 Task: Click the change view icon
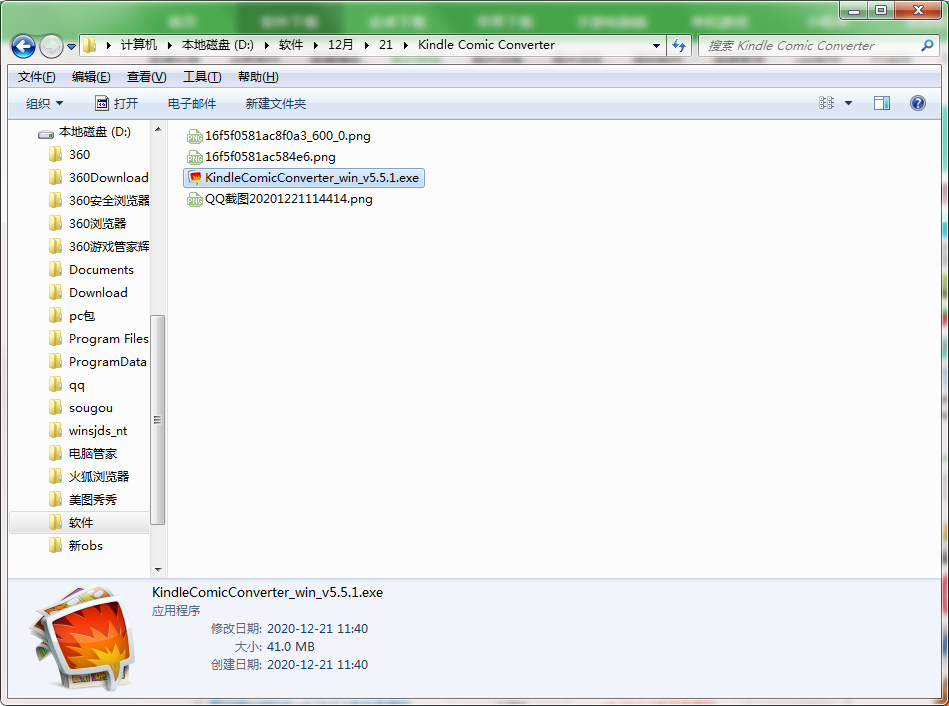[x=826, y=103]
